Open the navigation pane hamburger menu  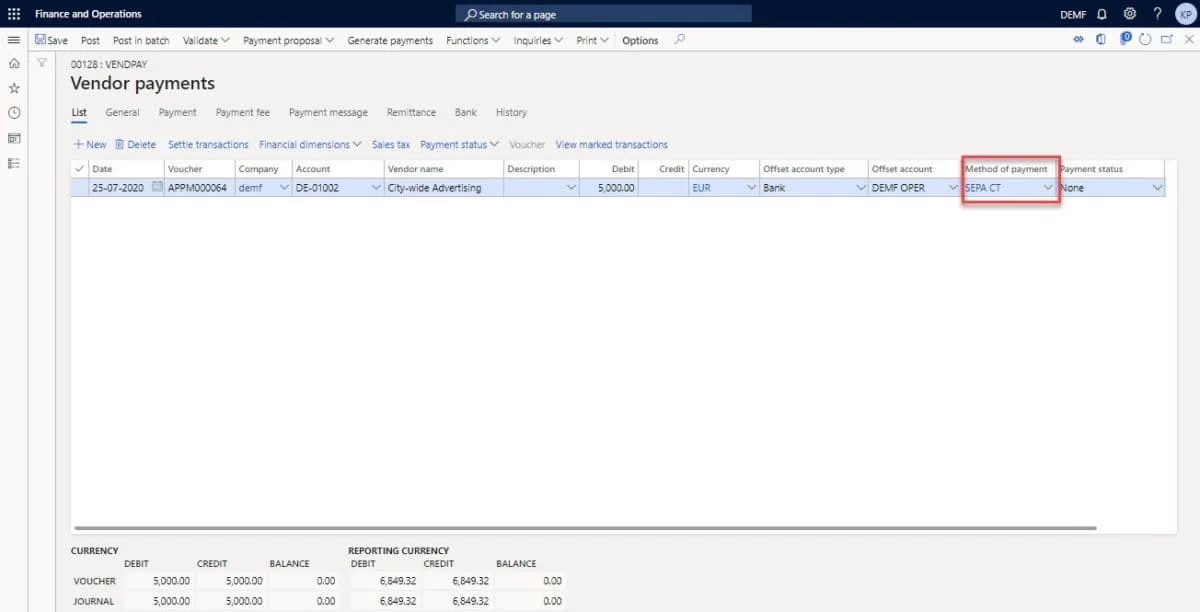click(13, 40)
